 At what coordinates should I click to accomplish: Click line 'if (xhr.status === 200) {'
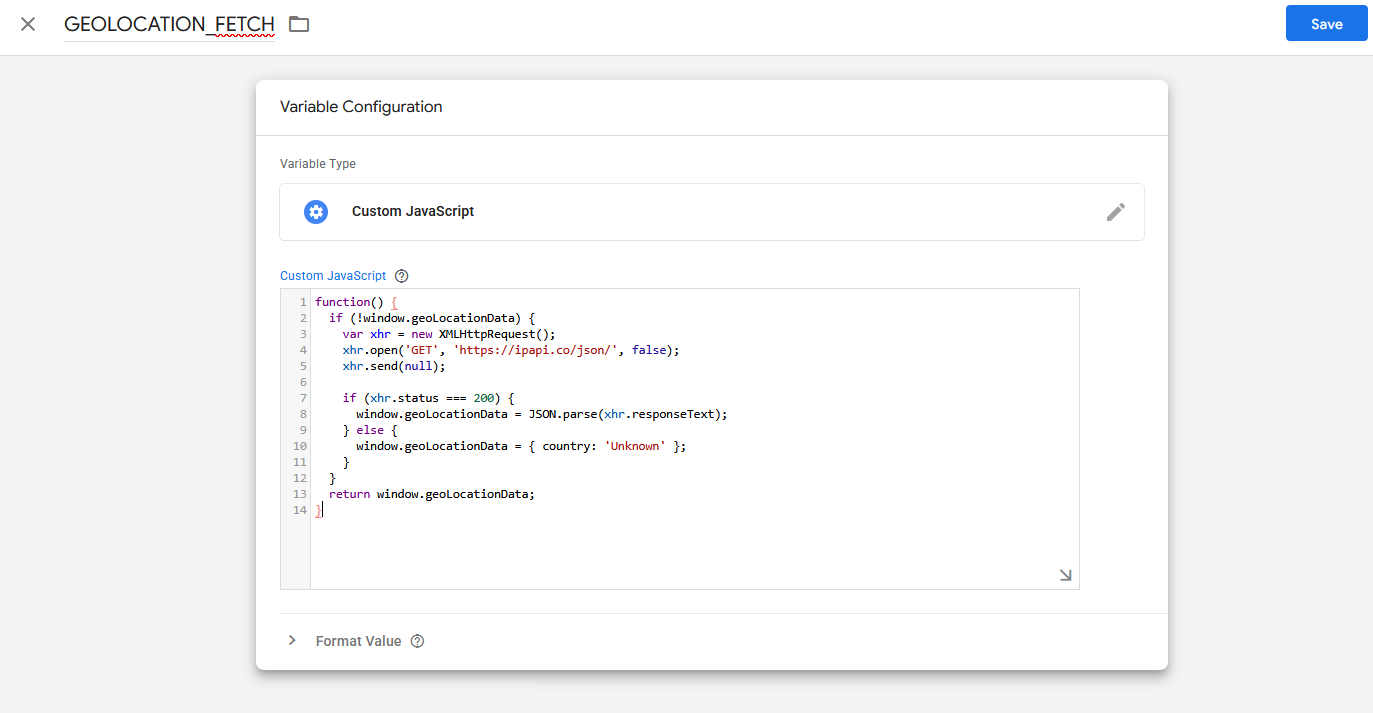(x=428, y=398)
